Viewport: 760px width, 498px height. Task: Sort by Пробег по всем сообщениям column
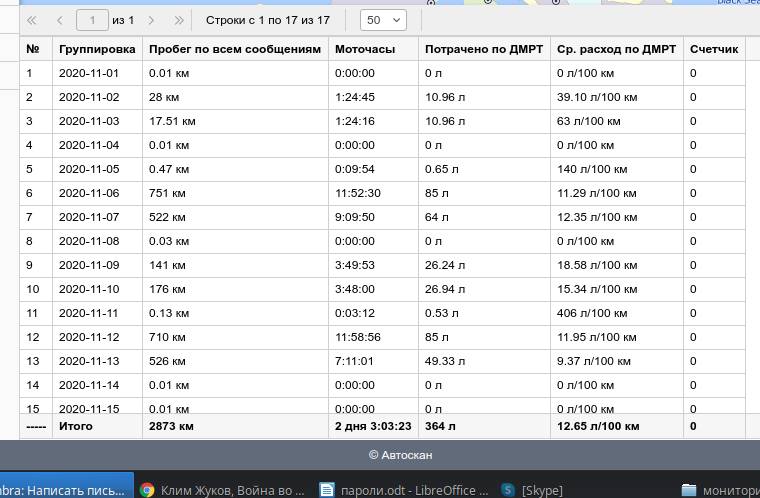point(234,49)
